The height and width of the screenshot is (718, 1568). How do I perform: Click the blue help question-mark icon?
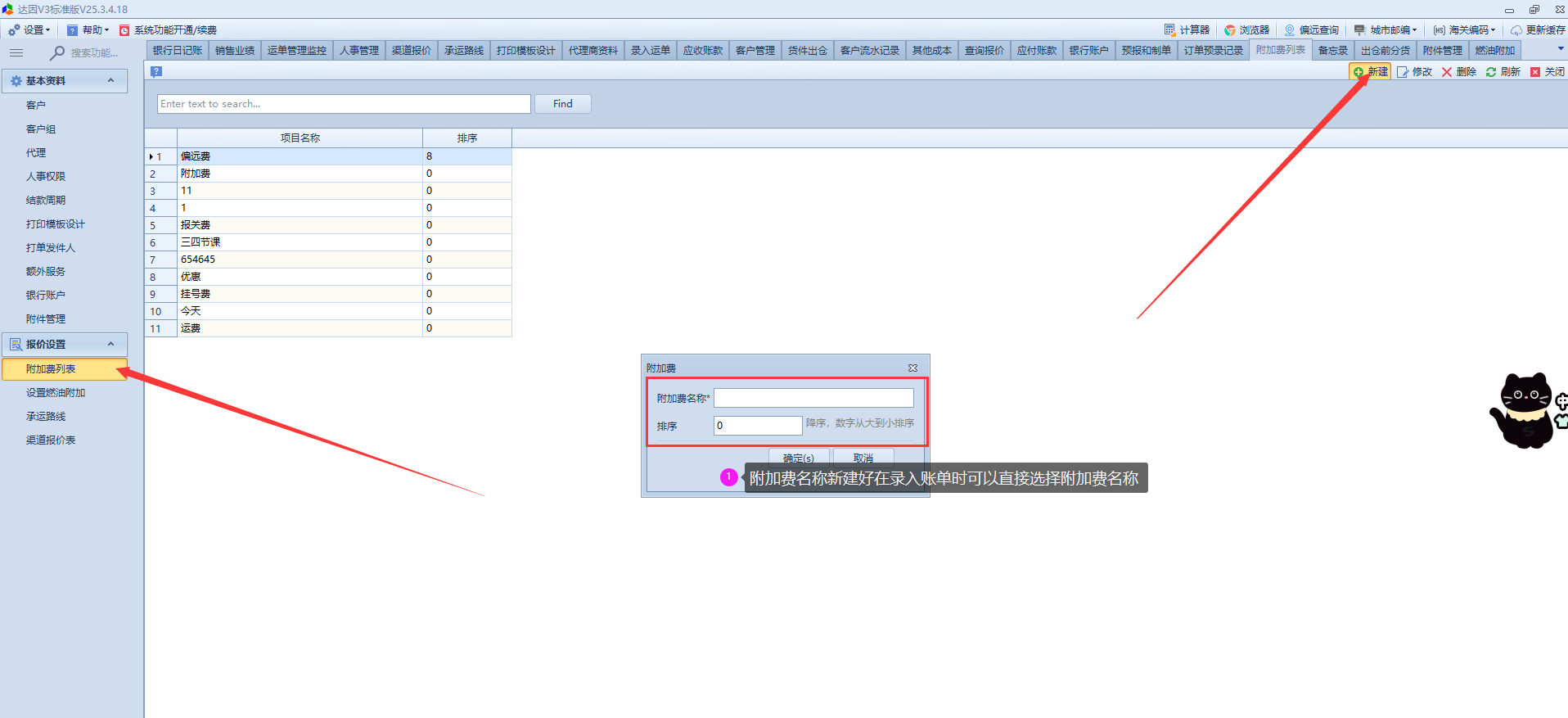pos(156,71)
